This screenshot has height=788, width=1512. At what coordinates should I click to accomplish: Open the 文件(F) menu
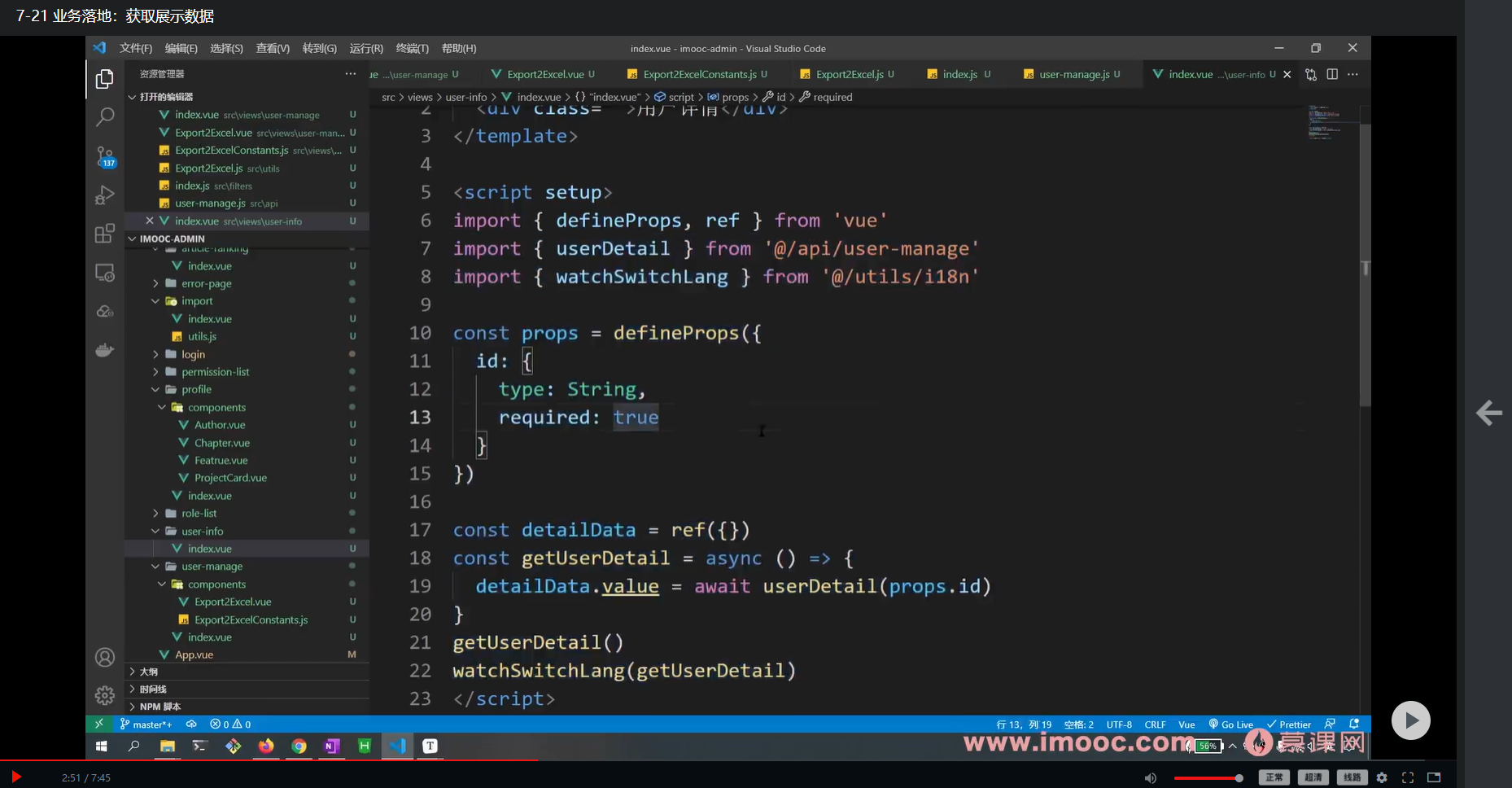pyautogui.click(x=136, y=48)
